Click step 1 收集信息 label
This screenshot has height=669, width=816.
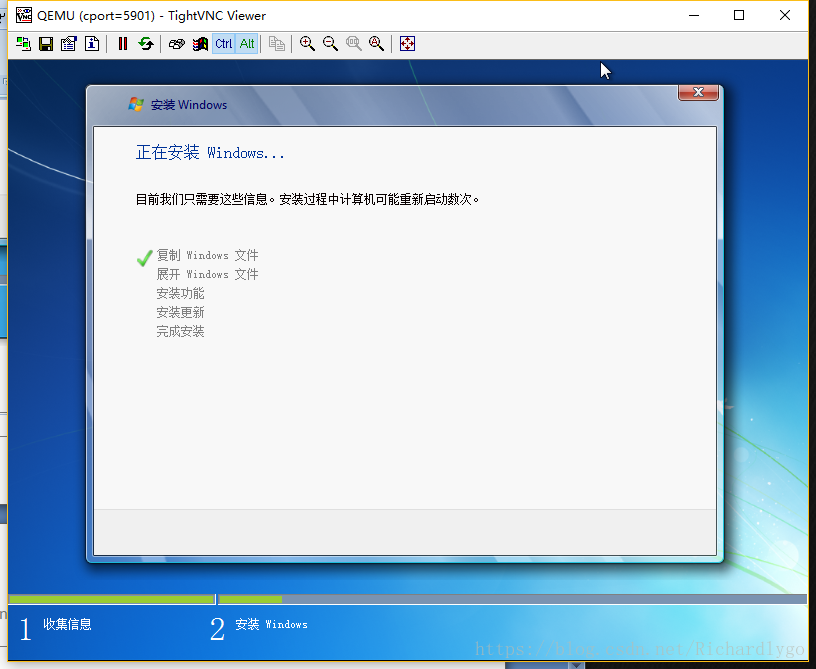click(67, 624)
